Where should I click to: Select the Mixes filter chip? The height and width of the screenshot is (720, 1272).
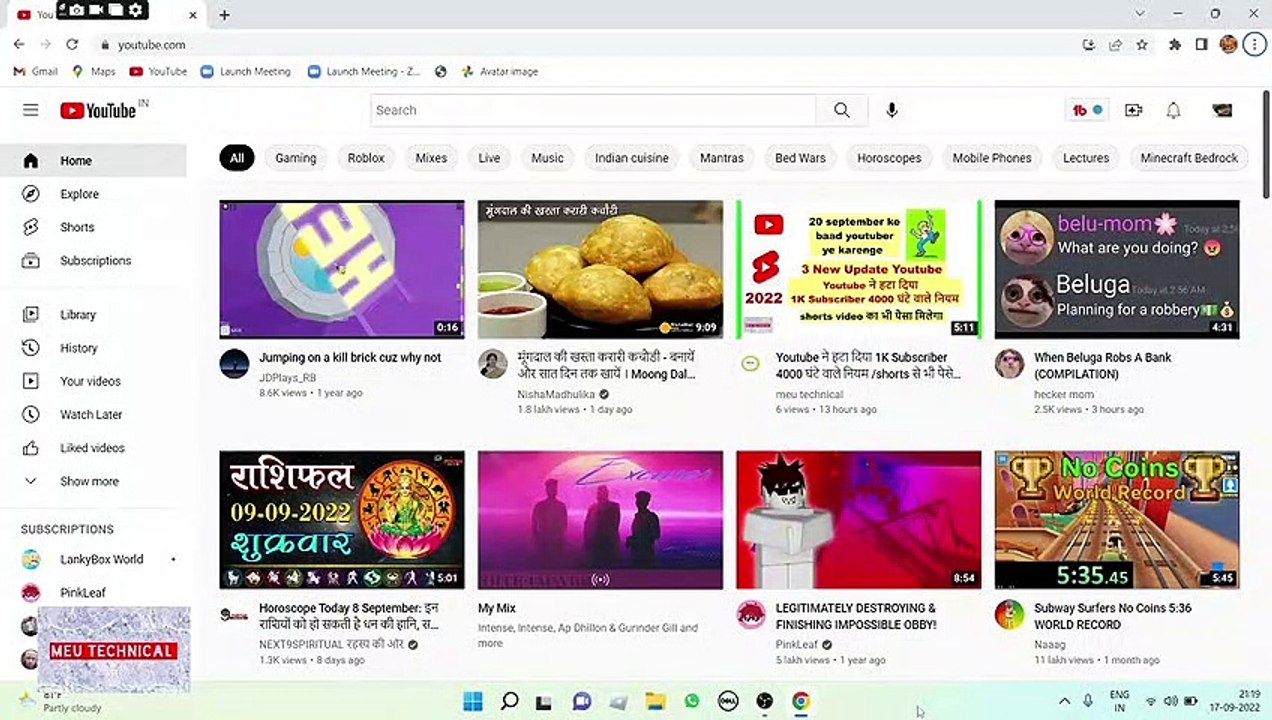tap(431, 158)
